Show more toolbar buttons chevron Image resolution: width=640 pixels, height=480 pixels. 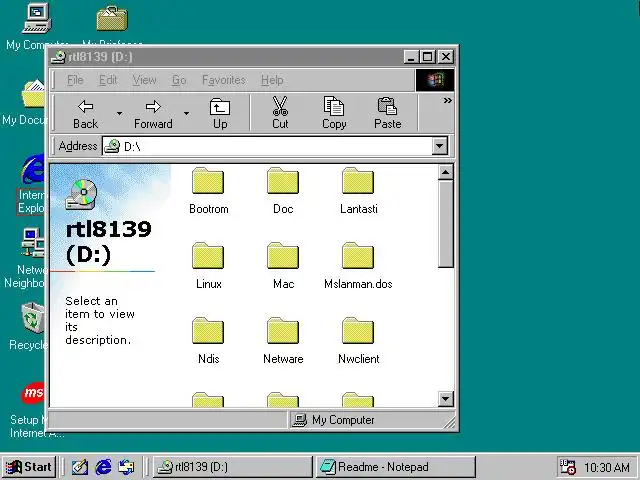click(447, 100)
